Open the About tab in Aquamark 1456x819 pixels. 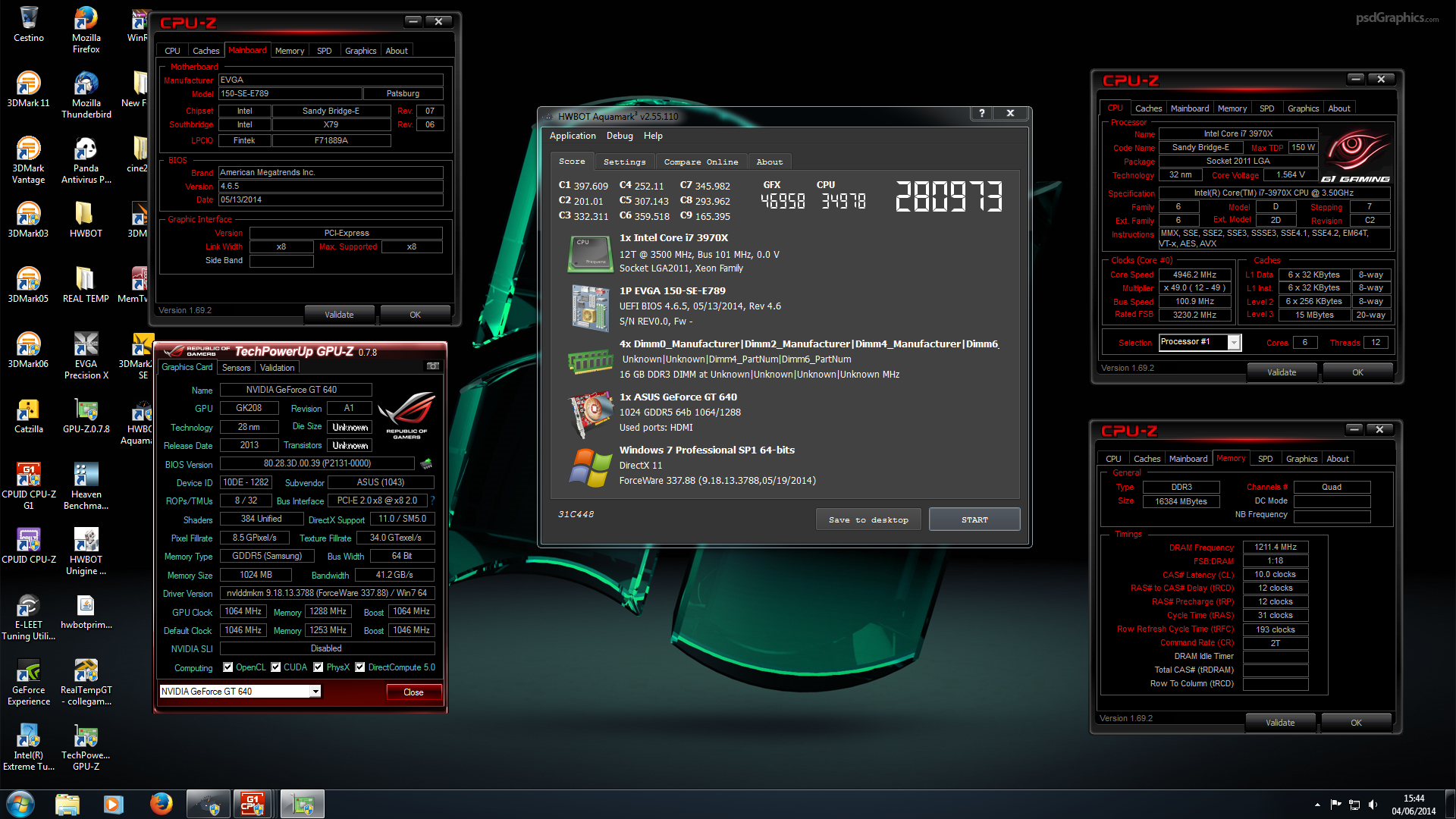click(x=769, y=162)
